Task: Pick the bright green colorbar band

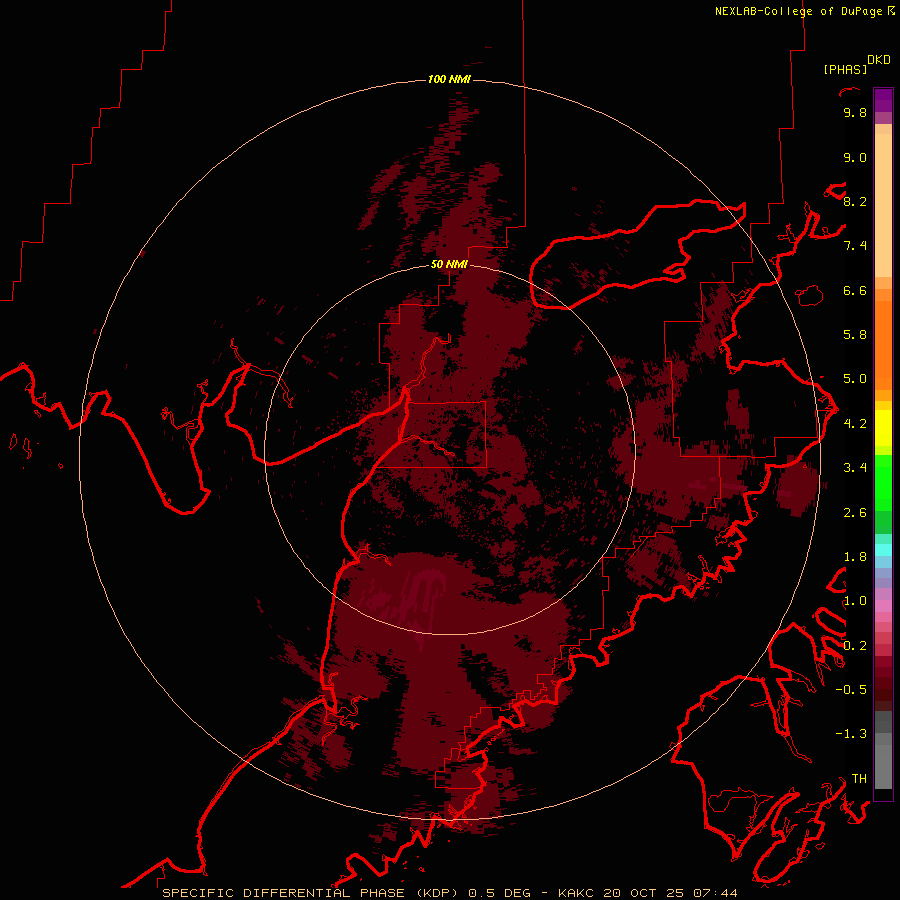Action: [x=883, y=482]
